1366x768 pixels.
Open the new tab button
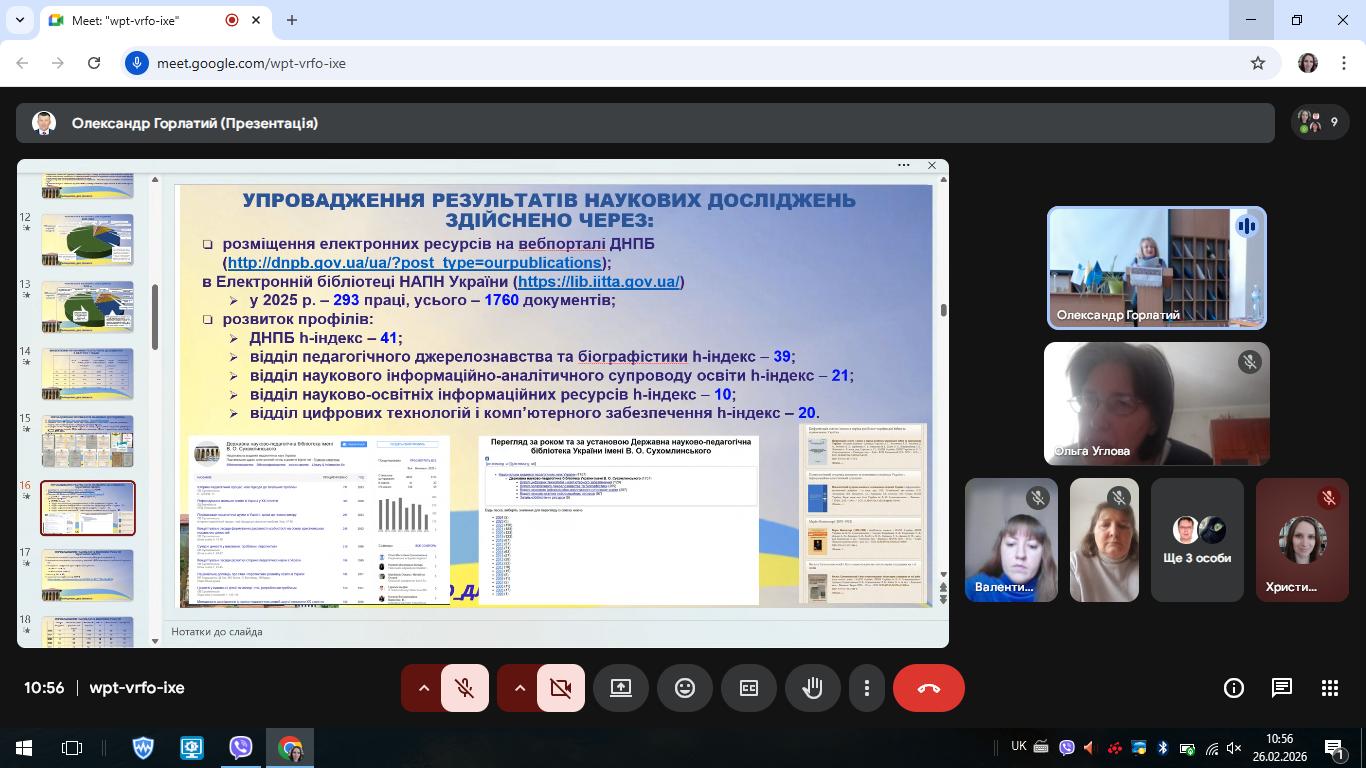click(292, 20)
